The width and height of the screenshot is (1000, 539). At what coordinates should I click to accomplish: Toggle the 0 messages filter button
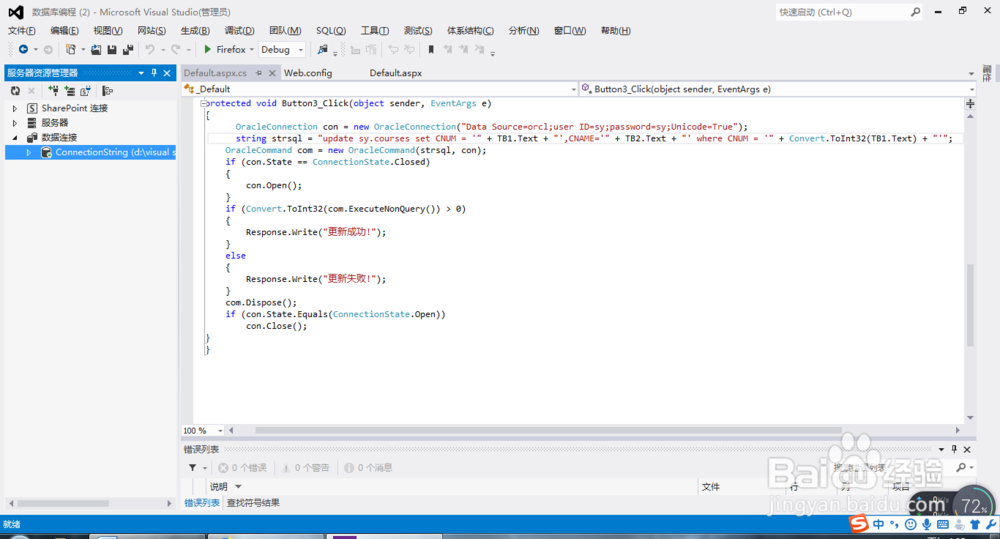pyautogui.click(x=368, y=468)
